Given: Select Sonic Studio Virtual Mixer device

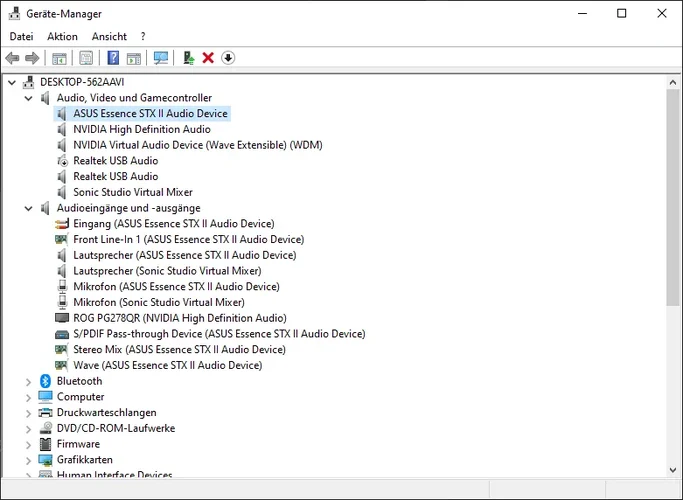Looking at the screenshot, I should pos(132,192).
